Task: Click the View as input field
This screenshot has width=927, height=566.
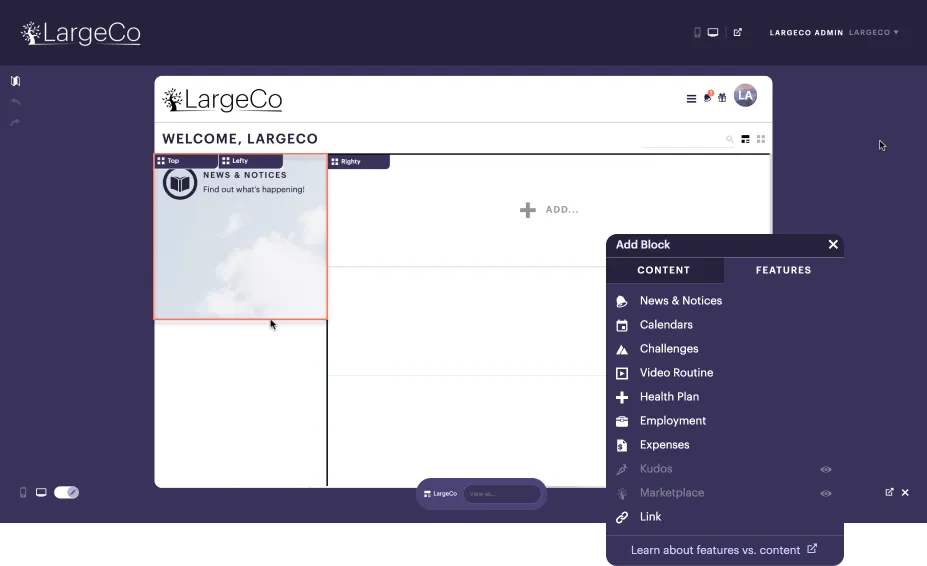Action: [x=502, y=494]
